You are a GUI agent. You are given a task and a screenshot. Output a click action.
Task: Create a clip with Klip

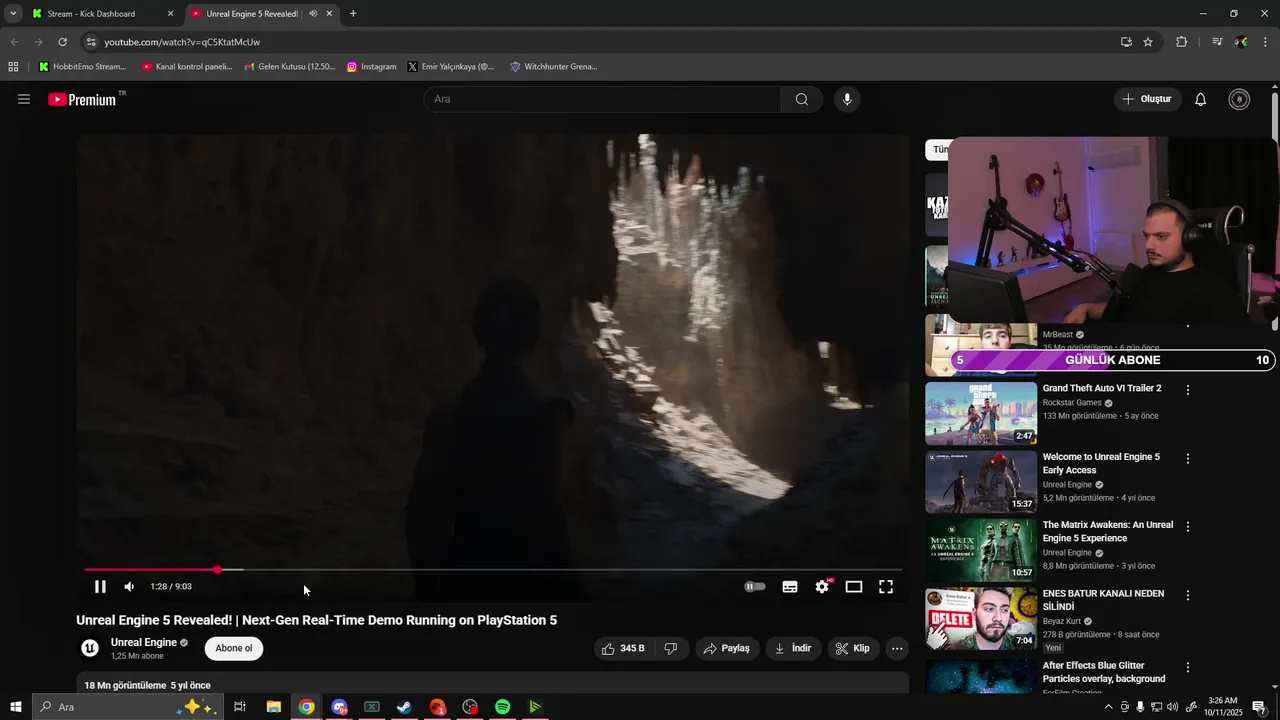853,648
